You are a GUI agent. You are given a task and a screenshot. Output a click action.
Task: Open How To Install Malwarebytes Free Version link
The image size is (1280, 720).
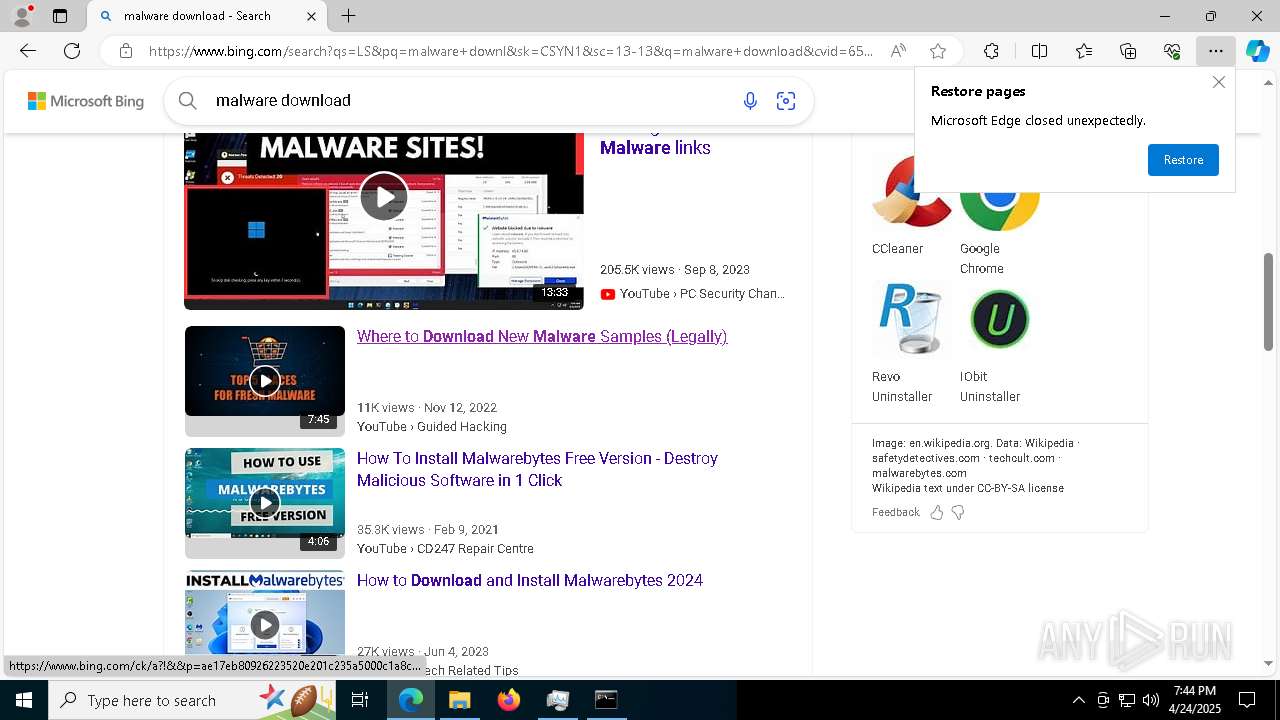[537, 469]
